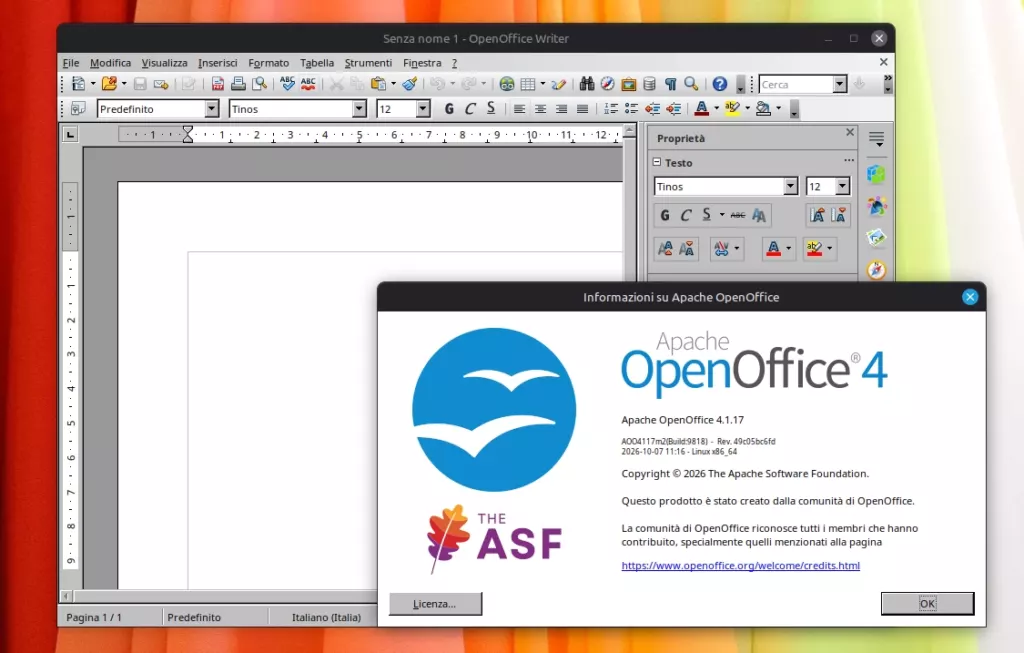Open the Formato menu
1024x653 pixels.
tap(268, 63)
